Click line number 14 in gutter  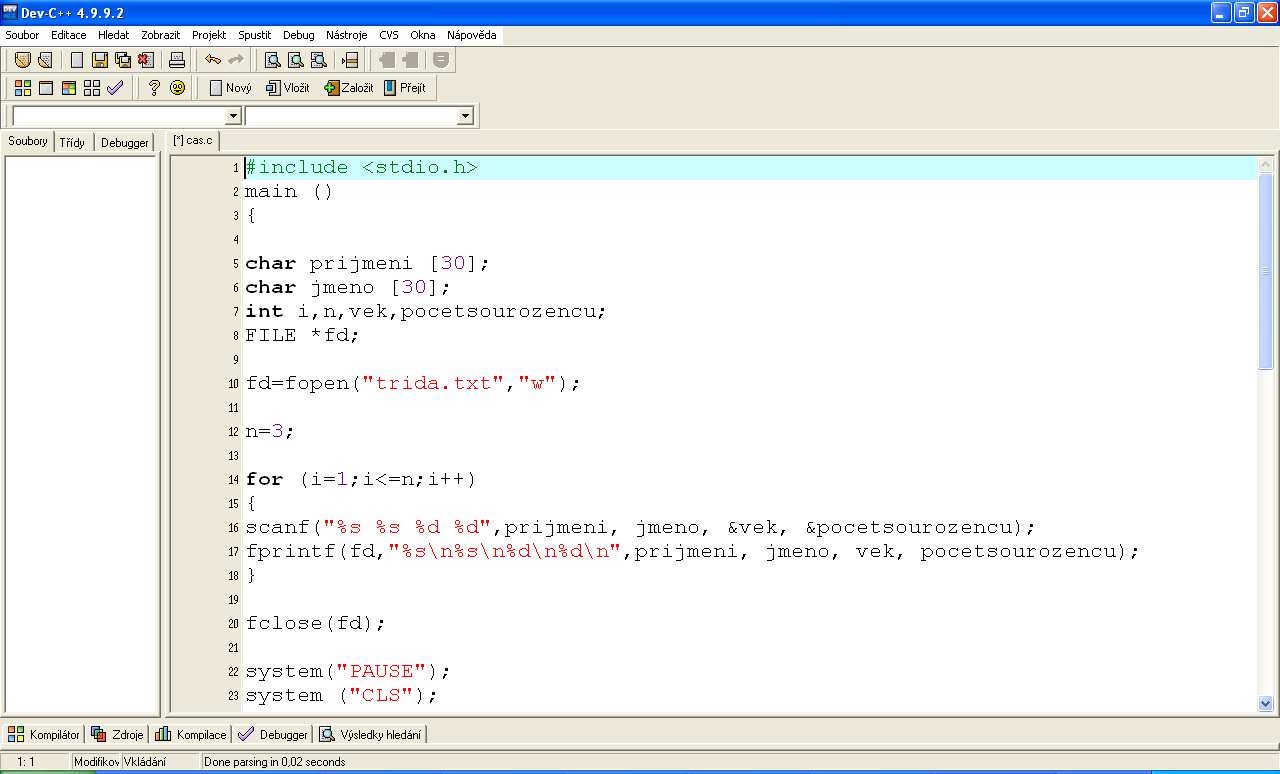234,480
